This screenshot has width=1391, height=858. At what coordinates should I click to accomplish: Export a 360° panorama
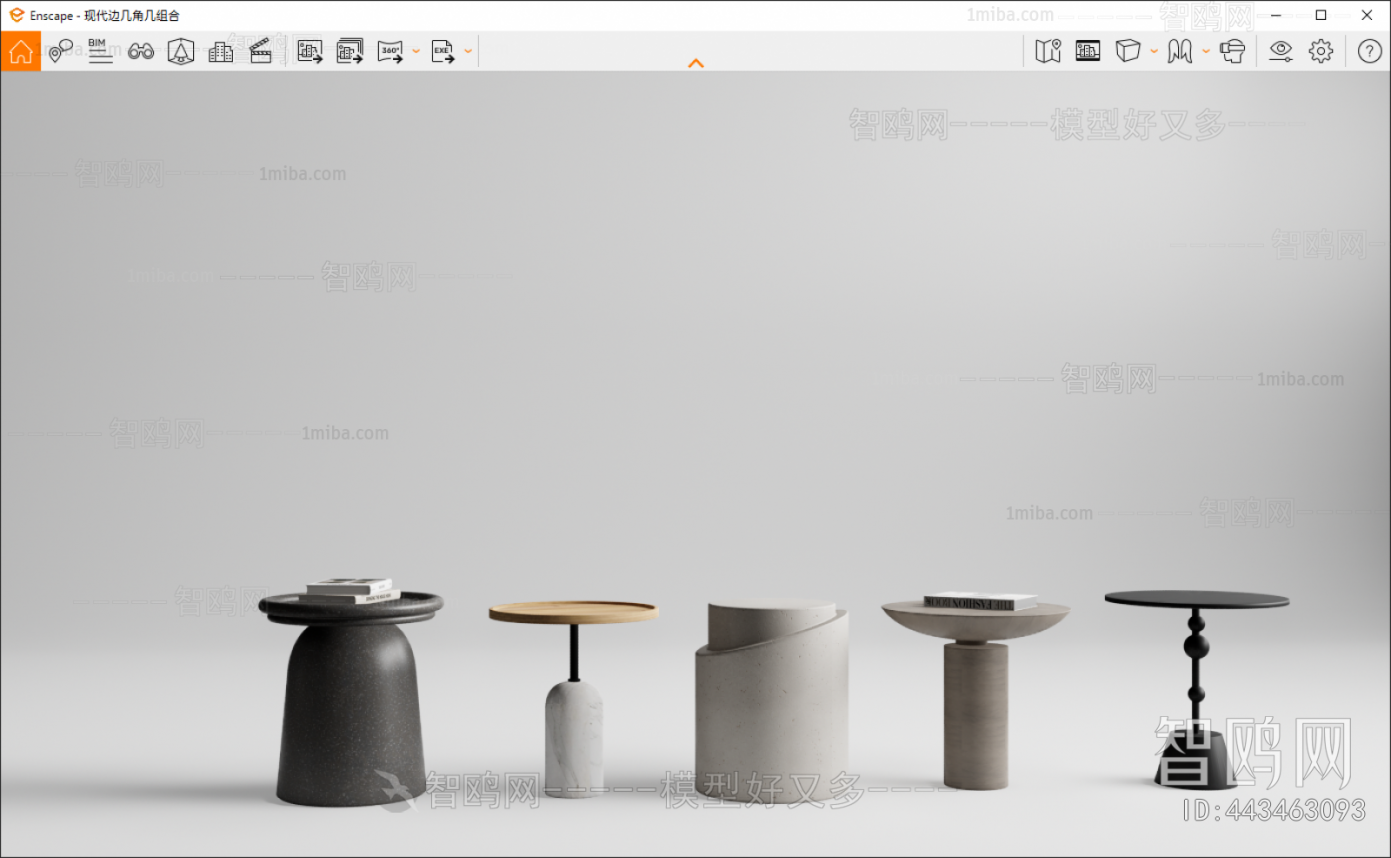click(x=390, y=51)
